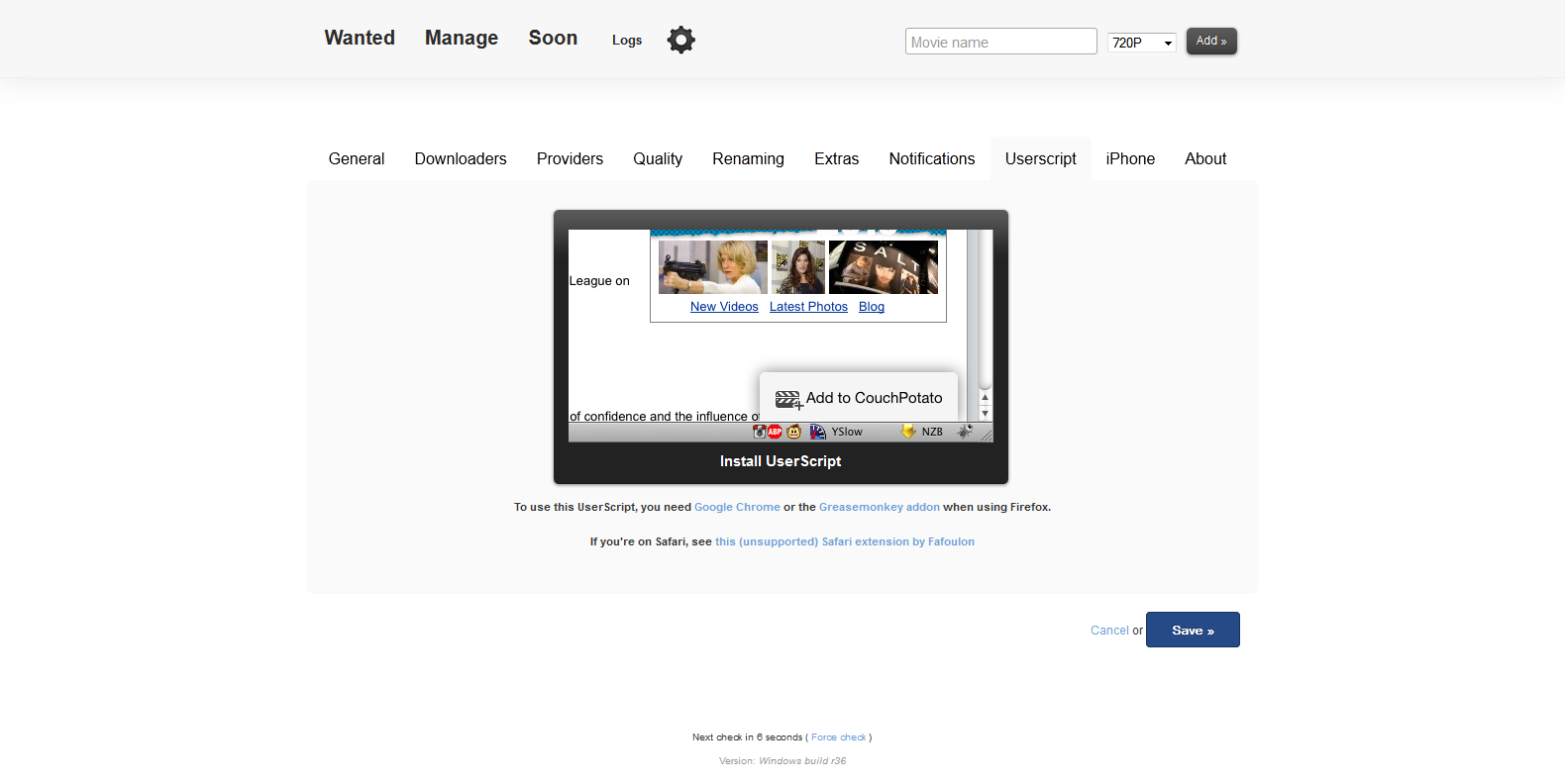Click the dark-haired woman thumbnail
This screenshot has width=1565, height=784.
798,267
